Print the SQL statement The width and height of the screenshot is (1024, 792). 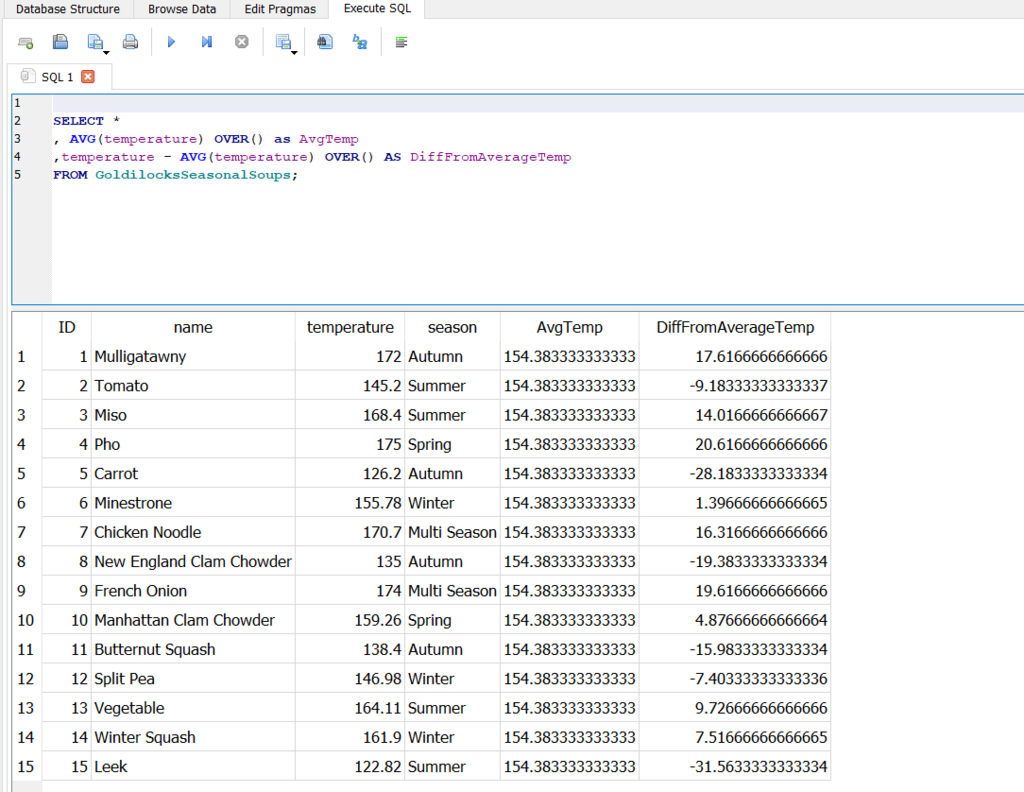tap(131, 41)
